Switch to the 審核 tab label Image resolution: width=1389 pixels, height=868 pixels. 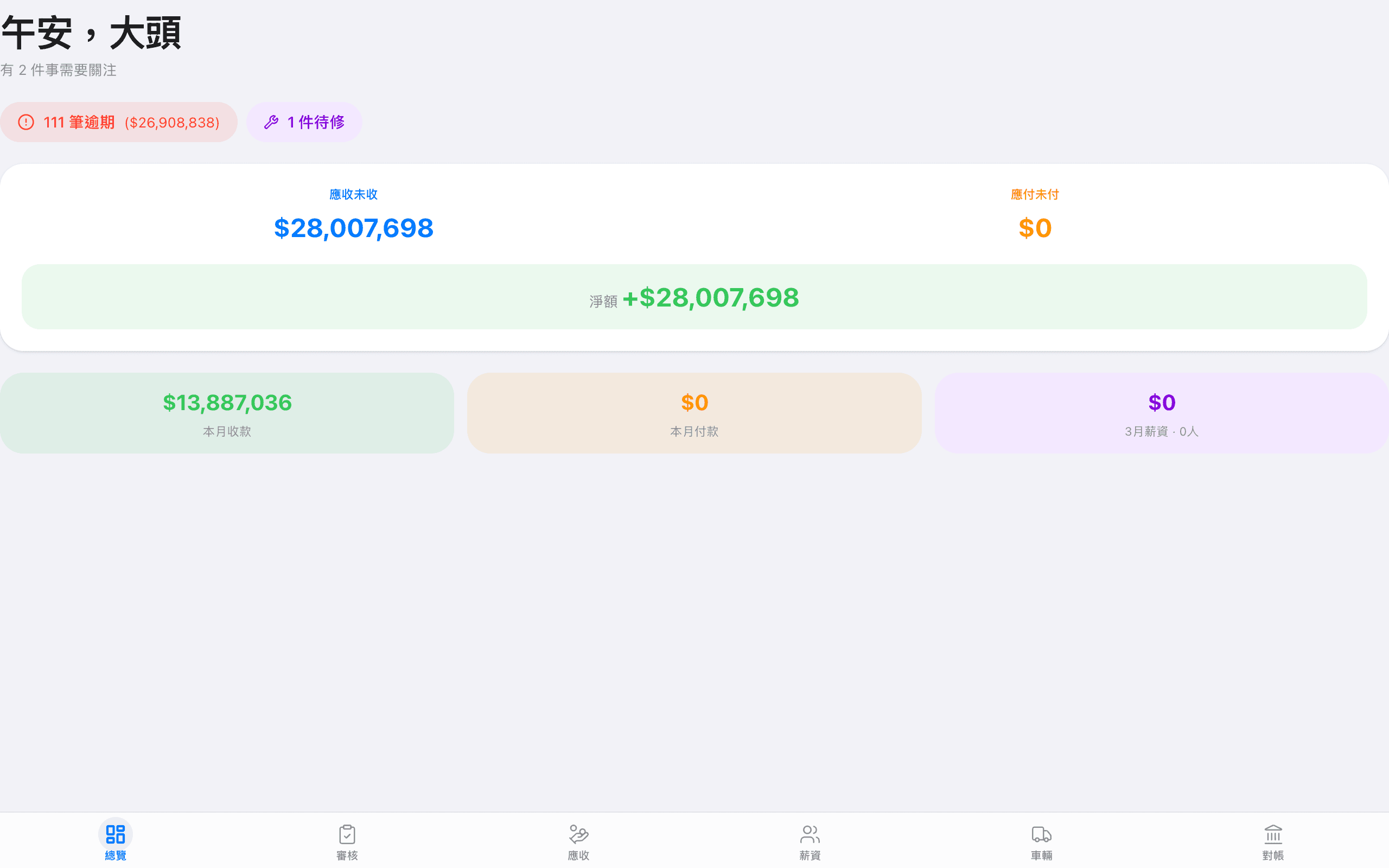[x=347, y=856]
